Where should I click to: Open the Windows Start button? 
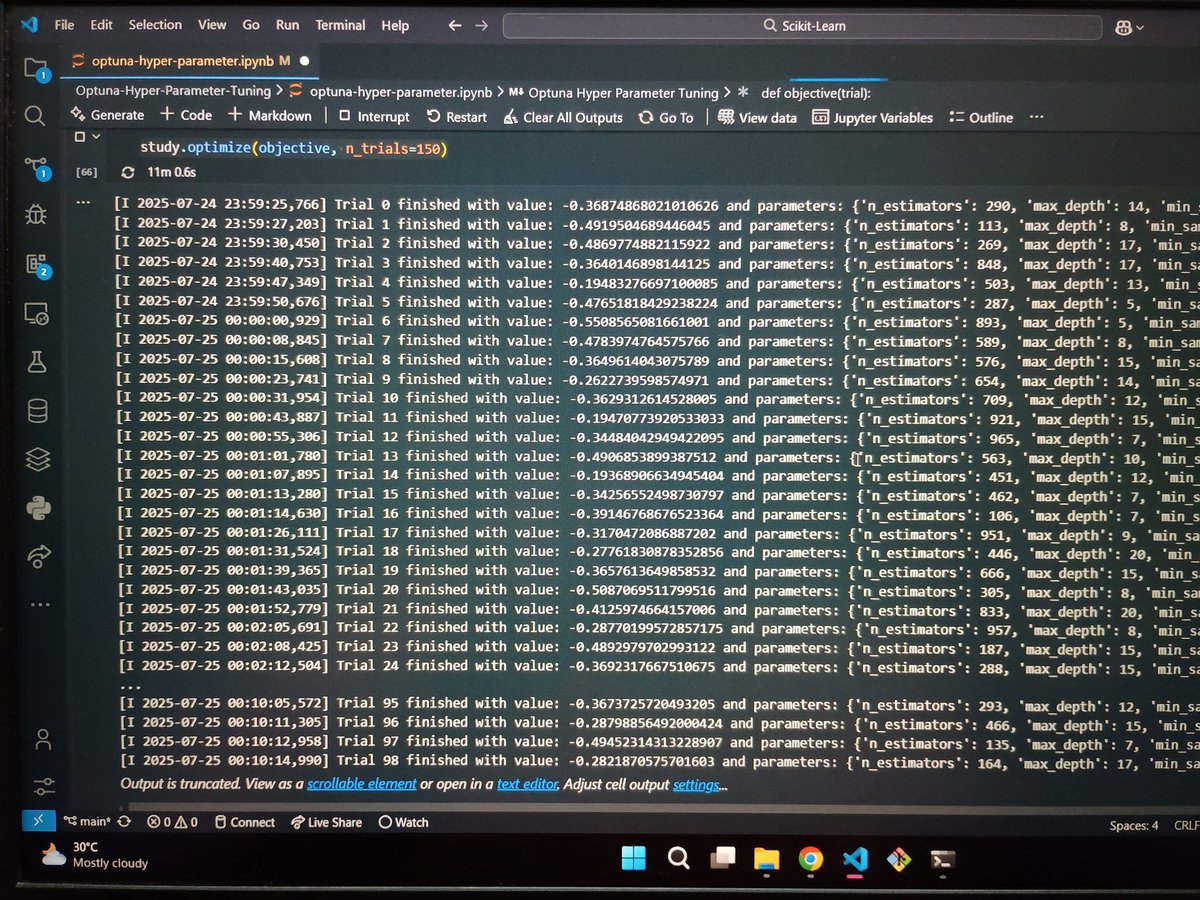tap(632, 859)
